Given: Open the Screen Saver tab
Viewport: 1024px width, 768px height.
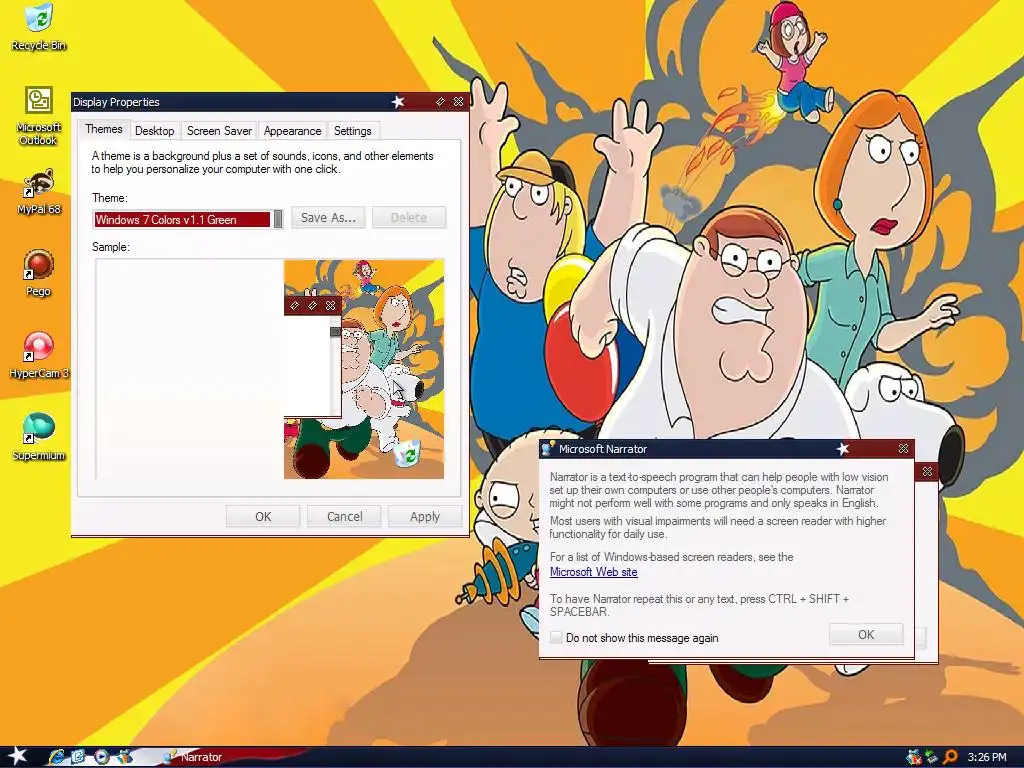Looking at the screenshot, I should (x=219, y=131).
